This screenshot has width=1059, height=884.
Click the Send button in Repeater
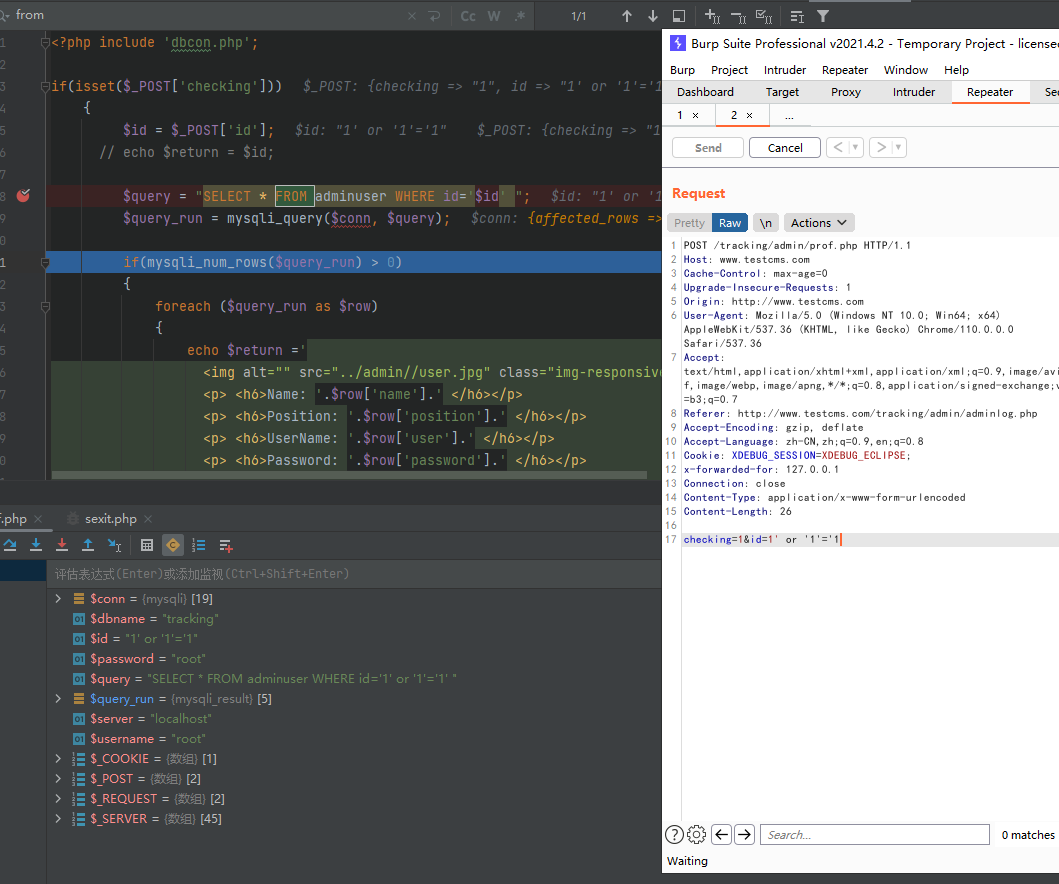point(708,148)
